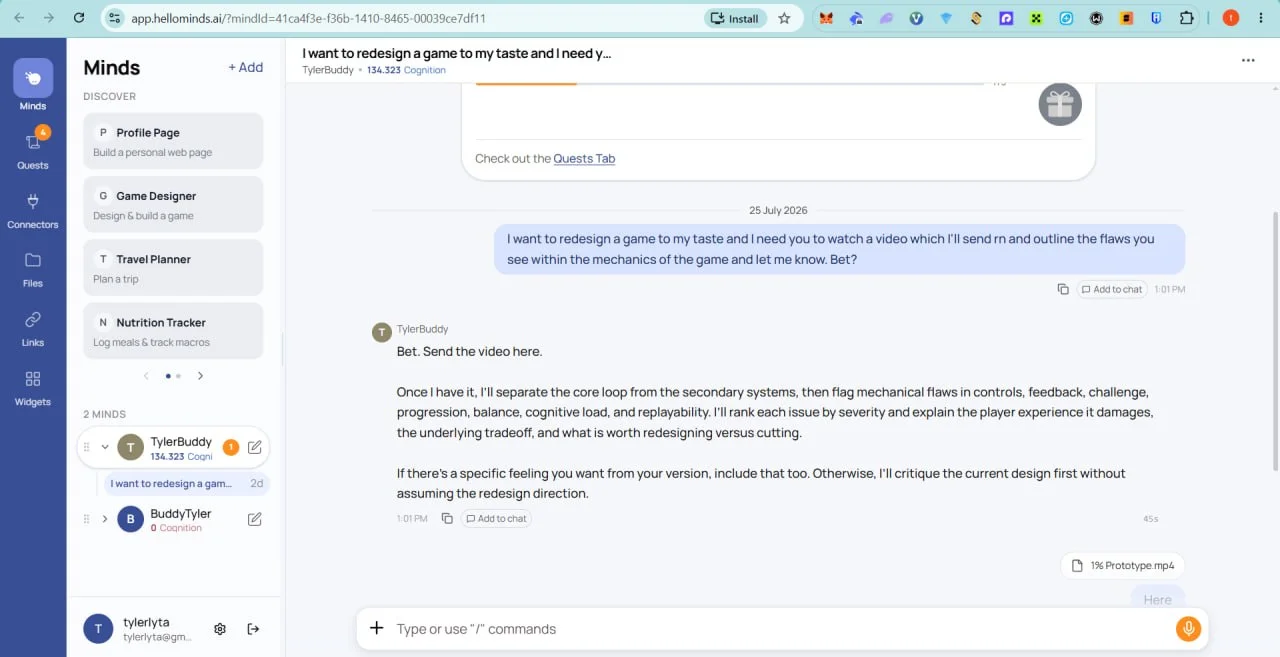Image resolution: width=1280 pixels, height=657 pixels.
Task: Show next Discover cards with right arrow
Action: pyautogui.click(x=200, y=376)
